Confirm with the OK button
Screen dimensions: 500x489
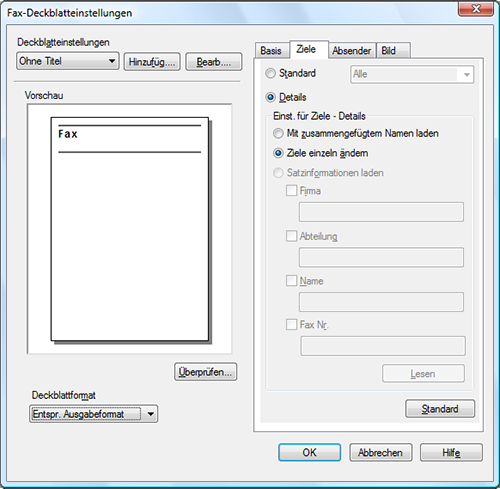pos(310,452)
